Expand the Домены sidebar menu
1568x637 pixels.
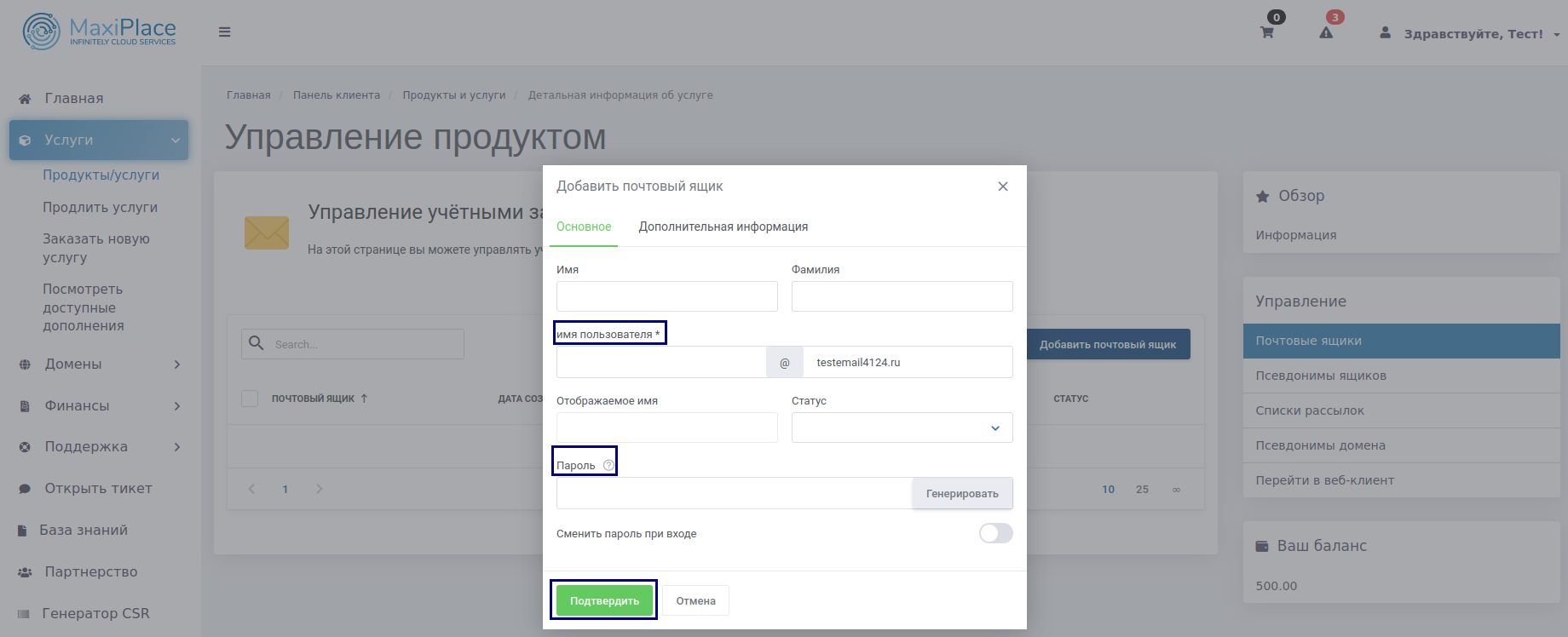click(101, 364)
